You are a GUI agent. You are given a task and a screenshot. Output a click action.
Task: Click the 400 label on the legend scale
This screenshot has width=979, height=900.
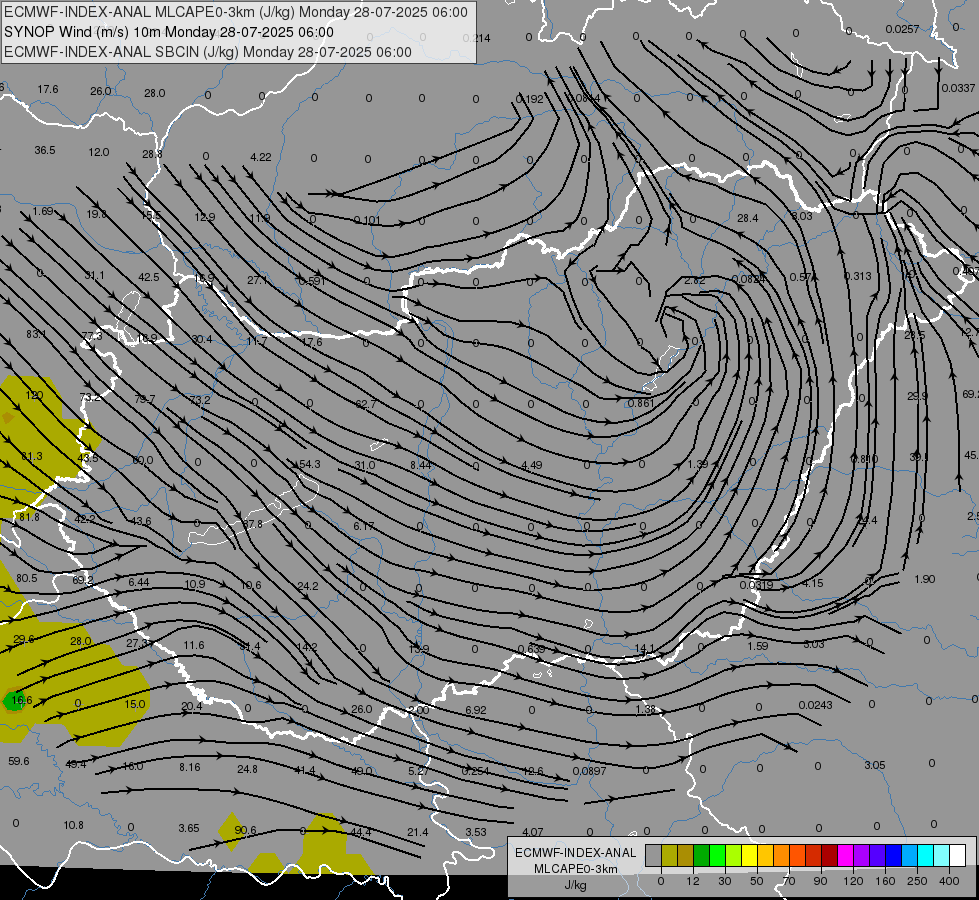[x=949, y=881]
